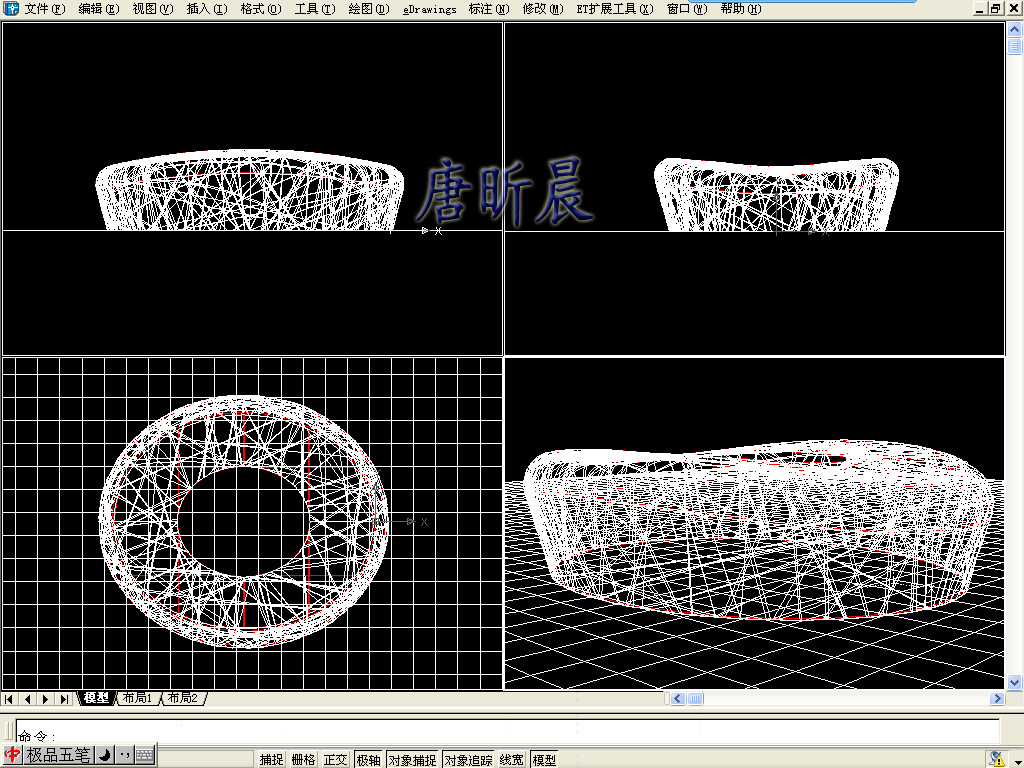Click the vertical scrollbar up arrow
Image resolution: width=1024 pixels, height=768 pixels.
[x=1014, y=30]
